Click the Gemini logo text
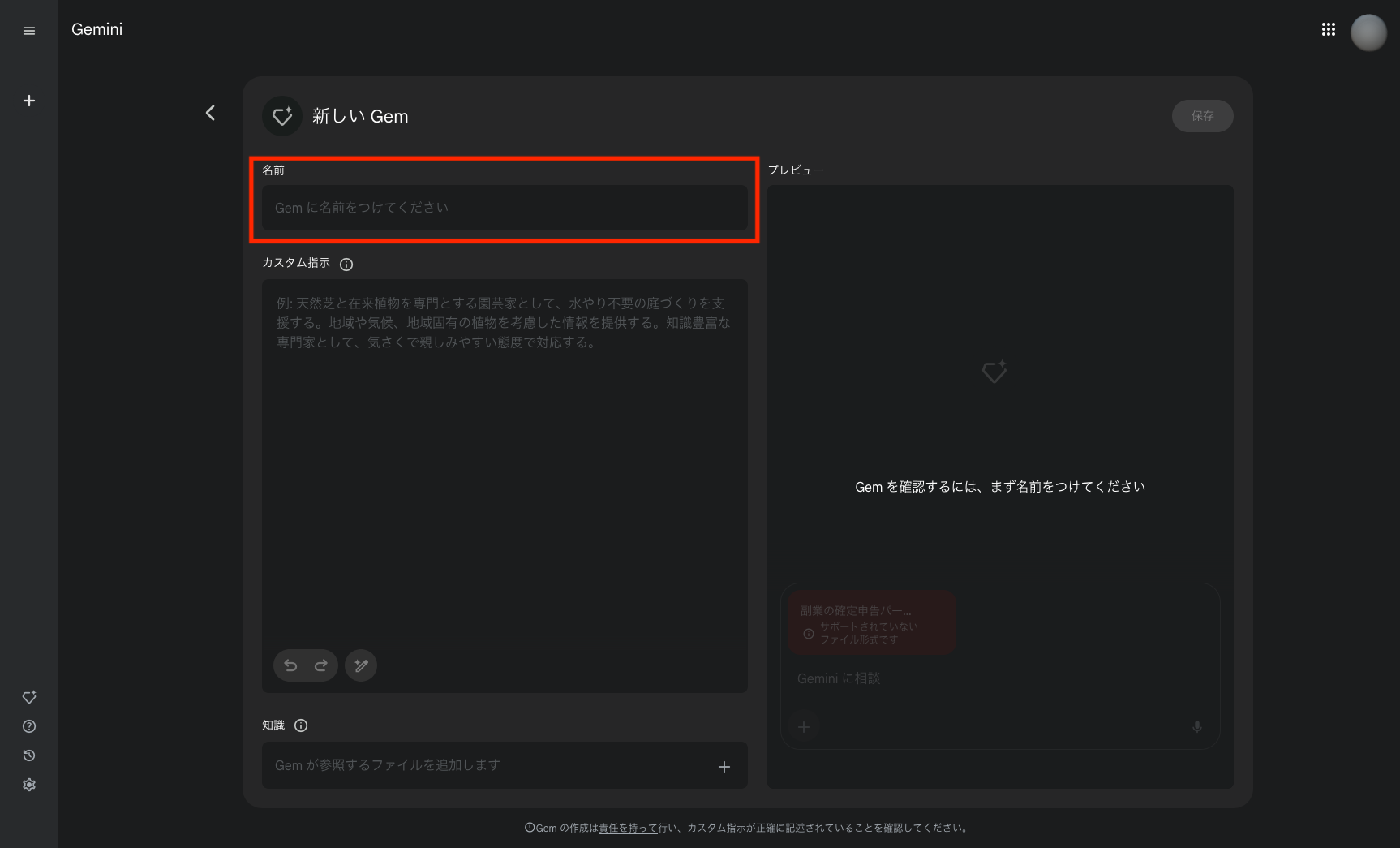Image resolution: width=1400 pixels, height=848 pixels. point(97,29)
